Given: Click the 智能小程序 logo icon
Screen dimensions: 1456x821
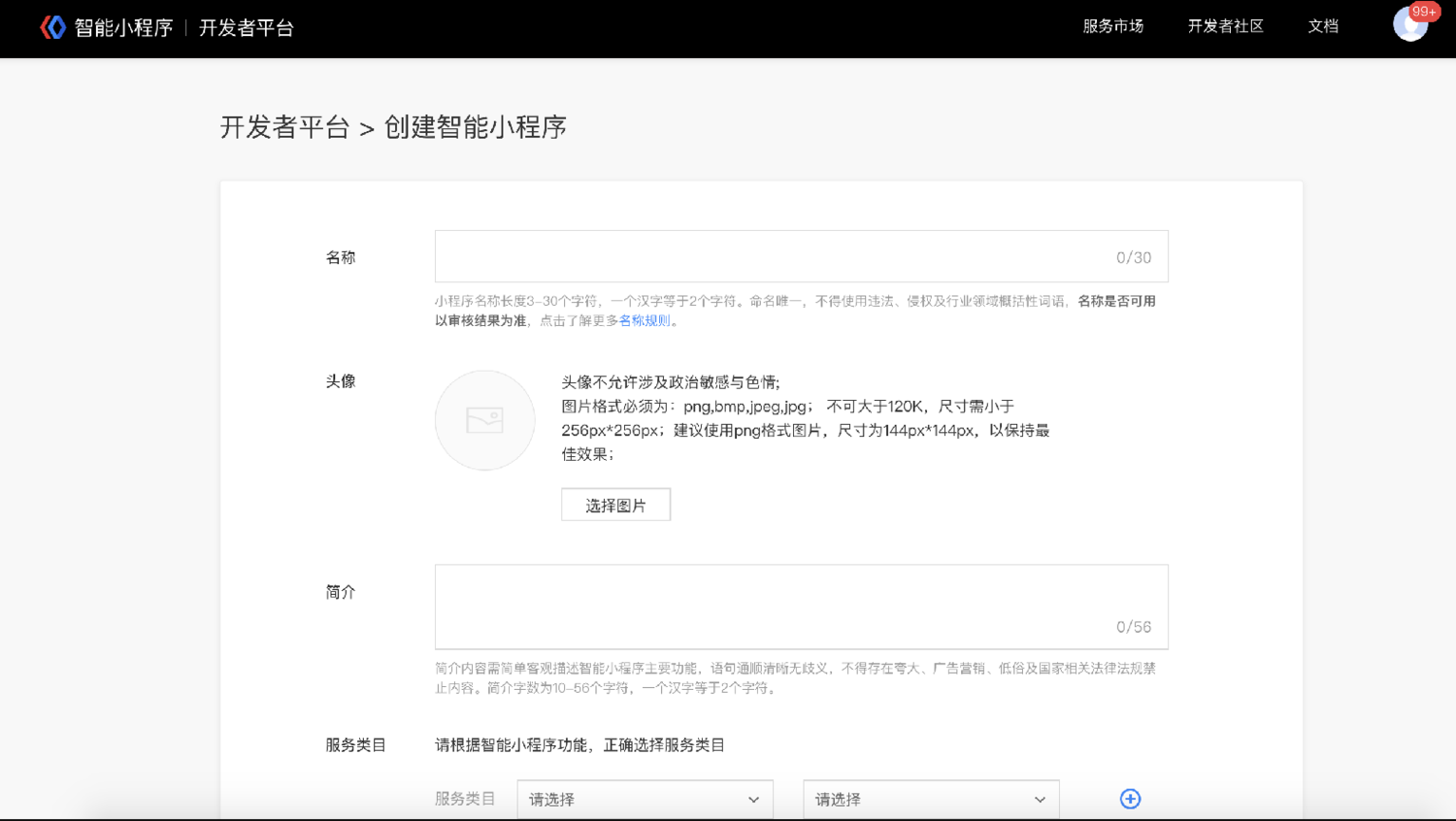Looking at the screenshot, I should point(53,27).
